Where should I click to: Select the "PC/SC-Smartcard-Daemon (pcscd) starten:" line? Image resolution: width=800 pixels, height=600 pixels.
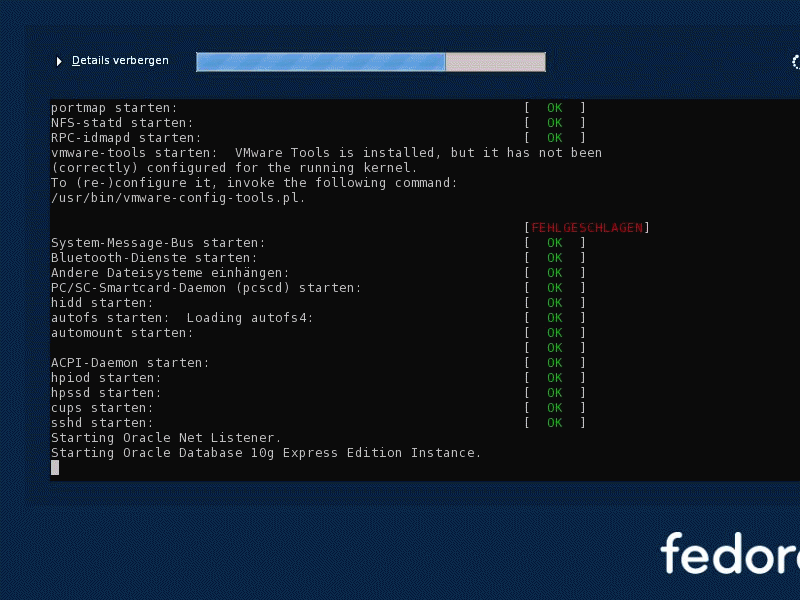(206, 288)
